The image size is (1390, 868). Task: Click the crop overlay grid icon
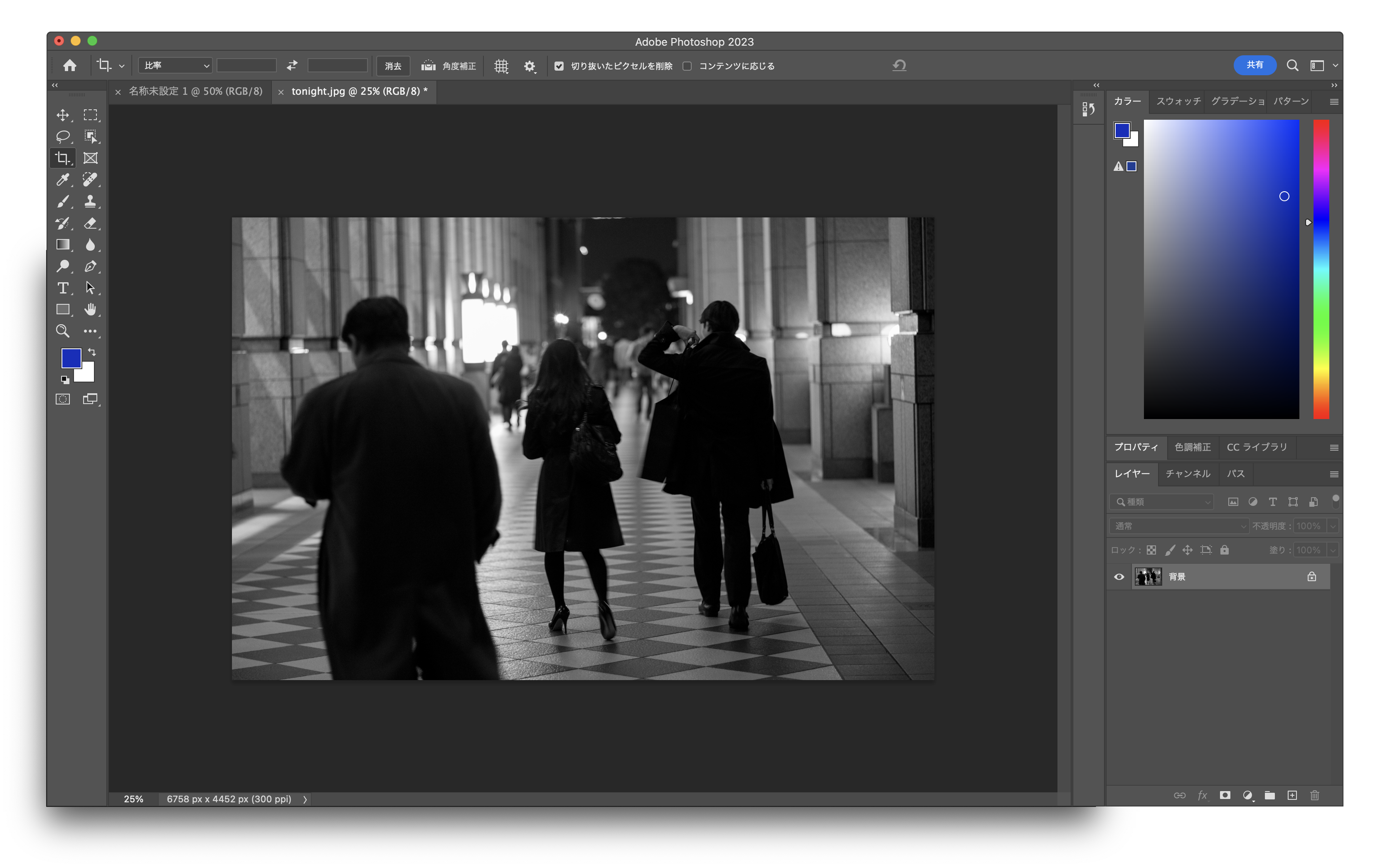pyautogui.click(x=501, y=66)
